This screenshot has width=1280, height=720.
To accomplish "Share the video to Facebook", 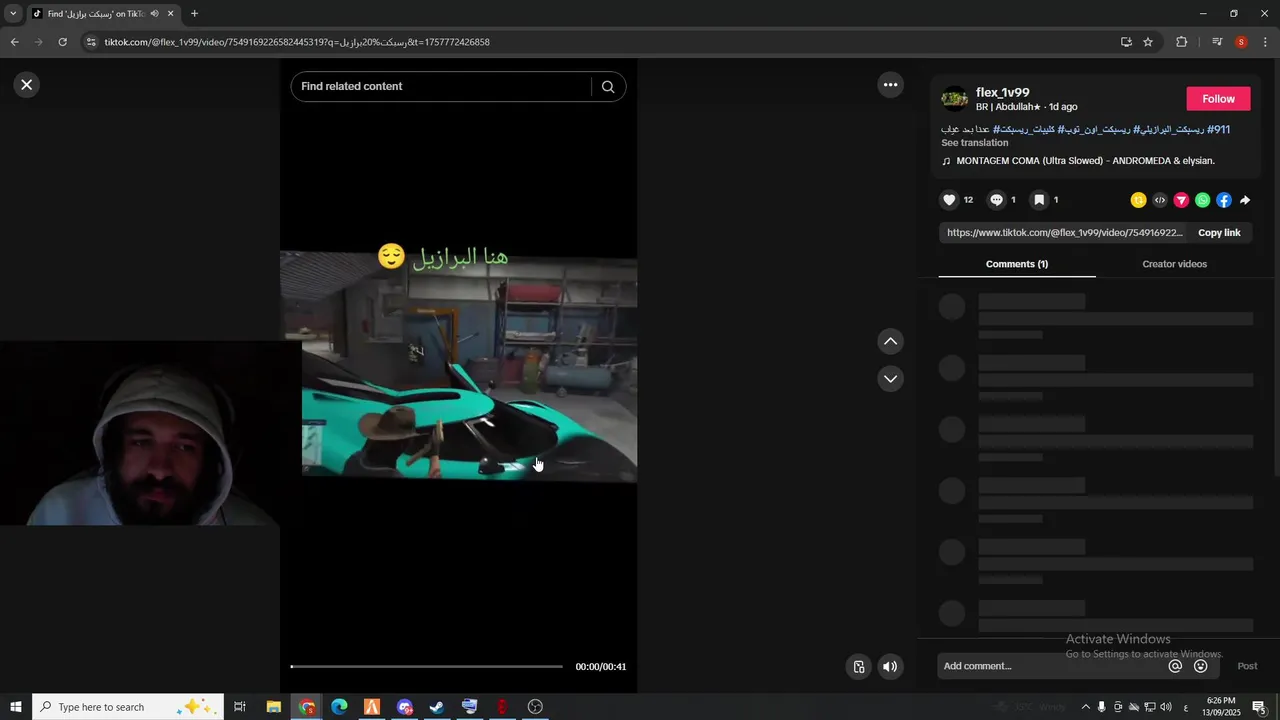I will tap(1223, 200).
